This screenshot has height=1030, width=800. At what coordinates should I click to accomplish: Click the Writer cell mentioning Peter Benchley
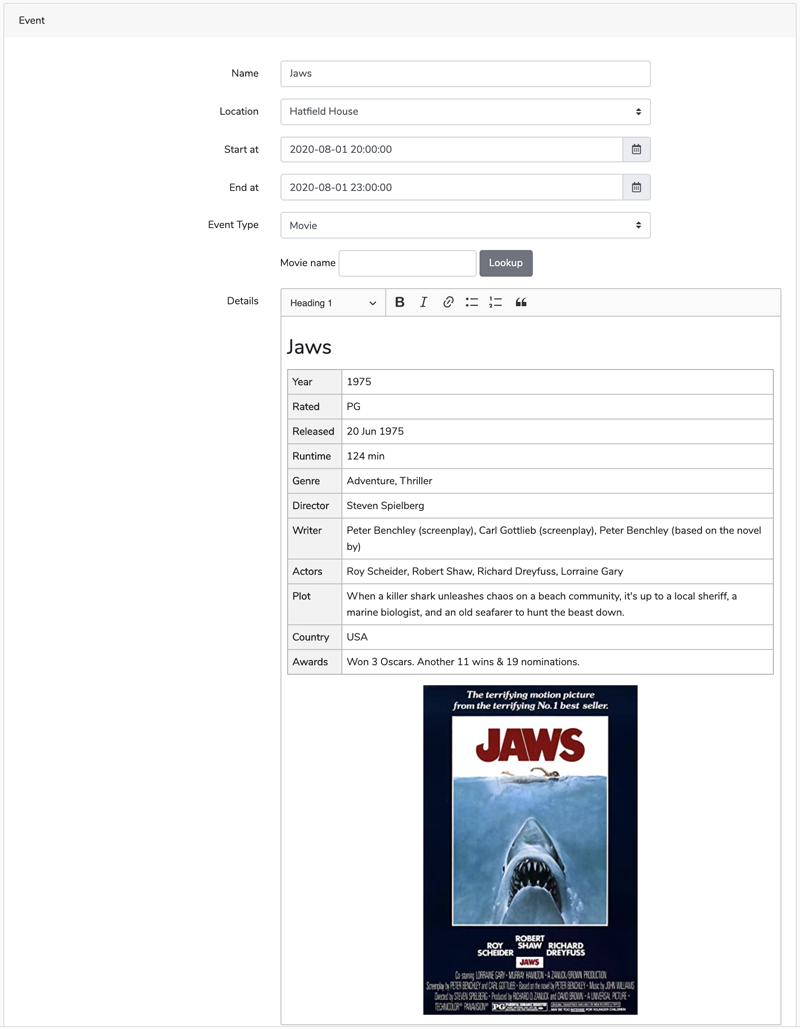[x=557, y=538]
